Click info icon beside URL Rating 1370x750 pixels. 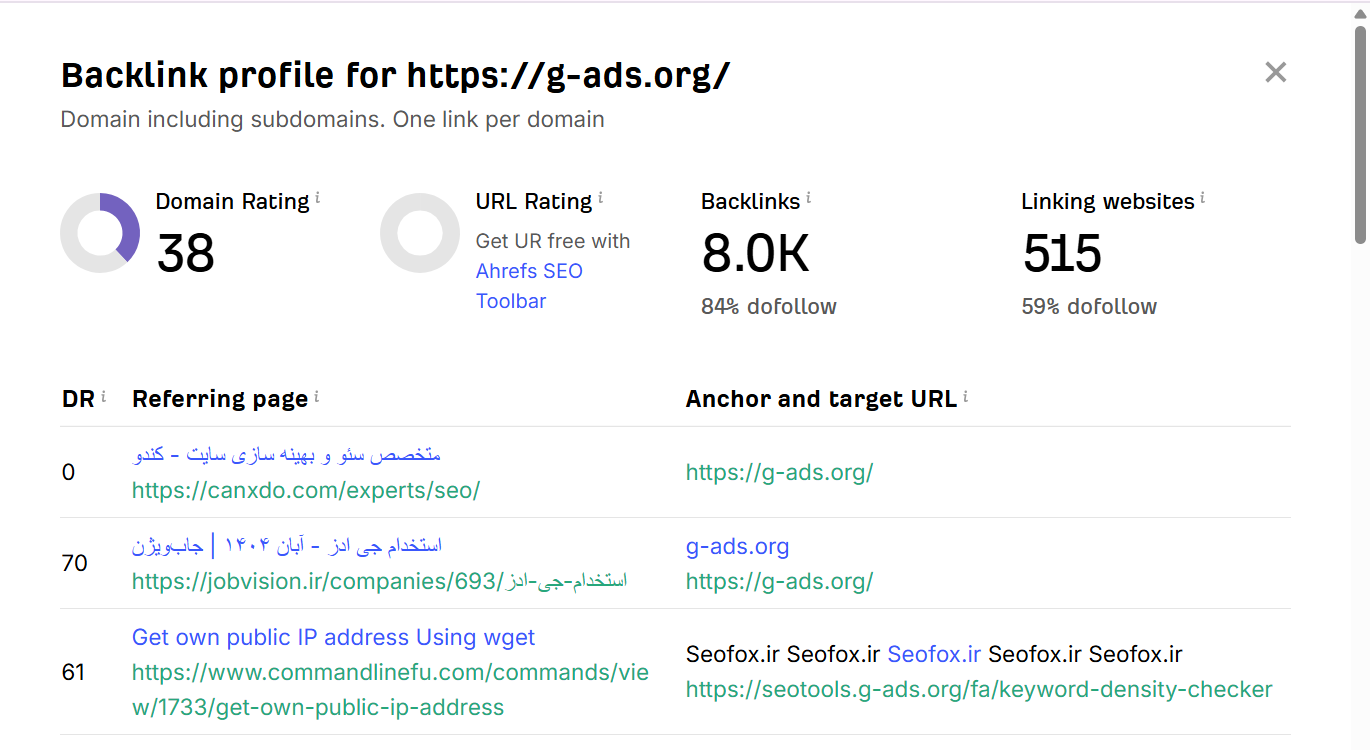(x=601, y=198)
